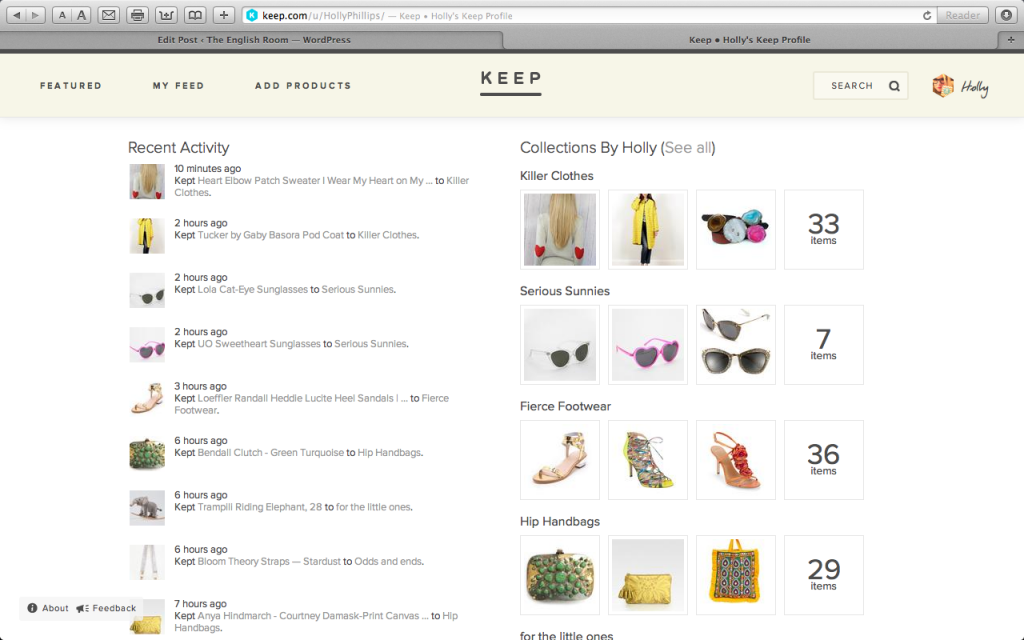1024x640 pixels.
Task: Open Top Sites toolbar icon
Action: tap(166, 15)
